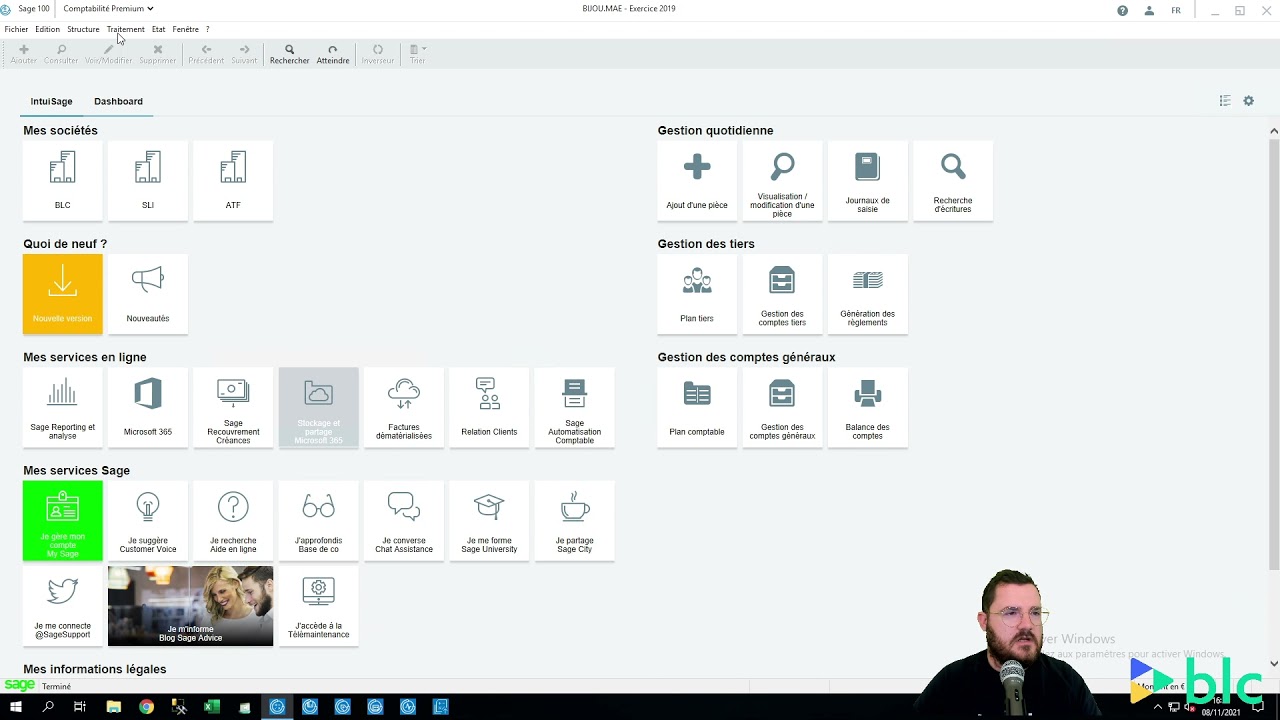The image size is (1280, 720).
Task: Expand the Trier toolbar dropdown
Action: click(x=417, y=54)
